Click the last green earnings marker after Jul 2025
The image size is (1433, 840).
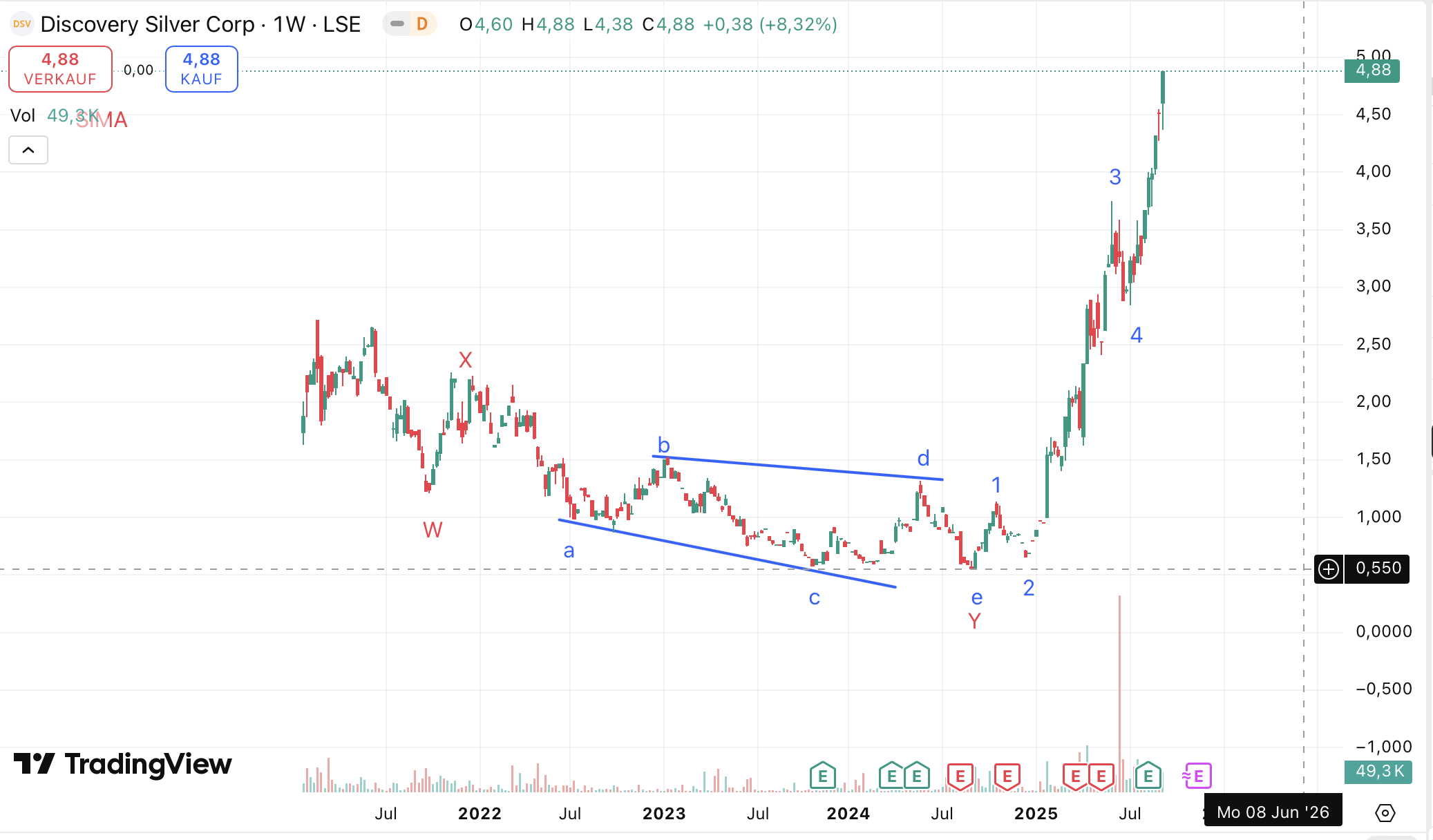[1148, 776]
